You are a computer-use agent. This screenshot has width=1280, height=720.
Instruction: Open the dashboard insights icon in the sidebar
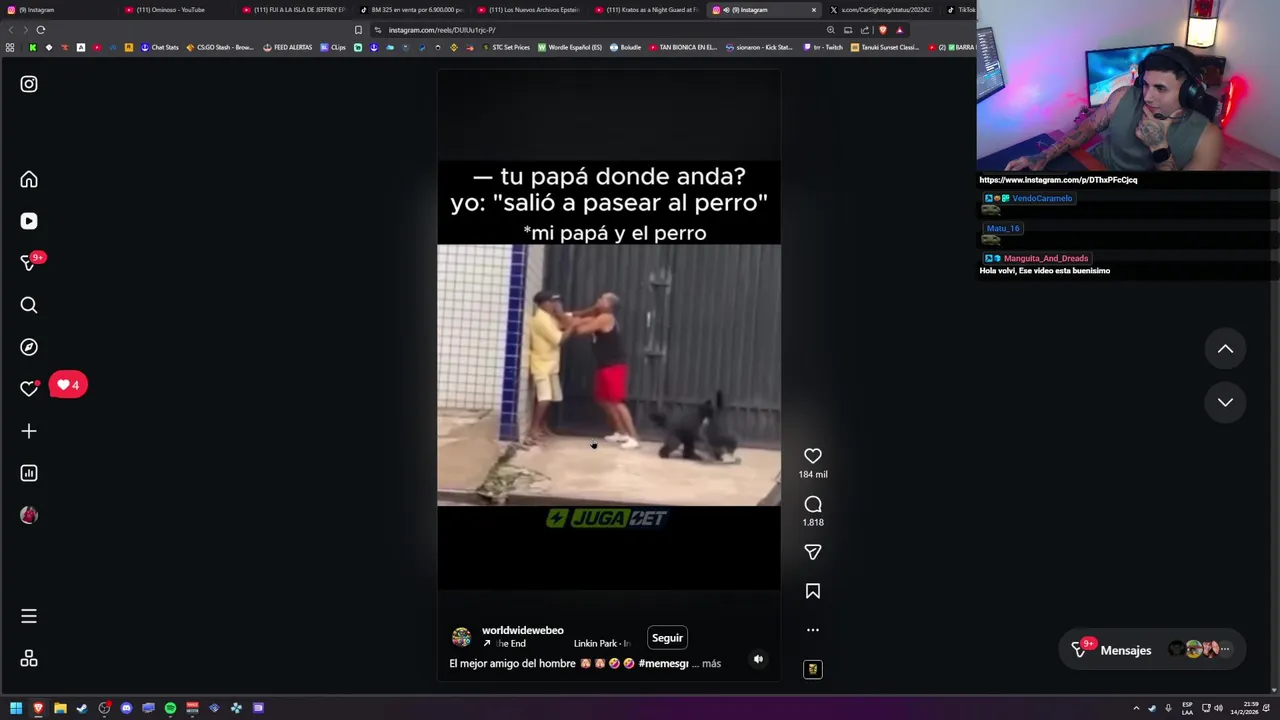tap(29, 473)
